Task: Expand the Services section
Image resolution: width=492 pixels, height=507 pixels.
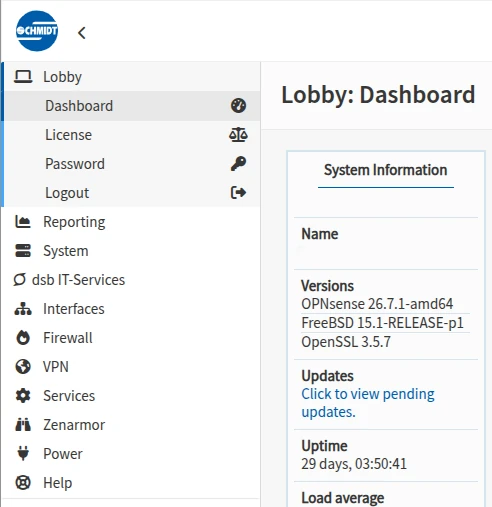Action: click(x=130, y=396)
